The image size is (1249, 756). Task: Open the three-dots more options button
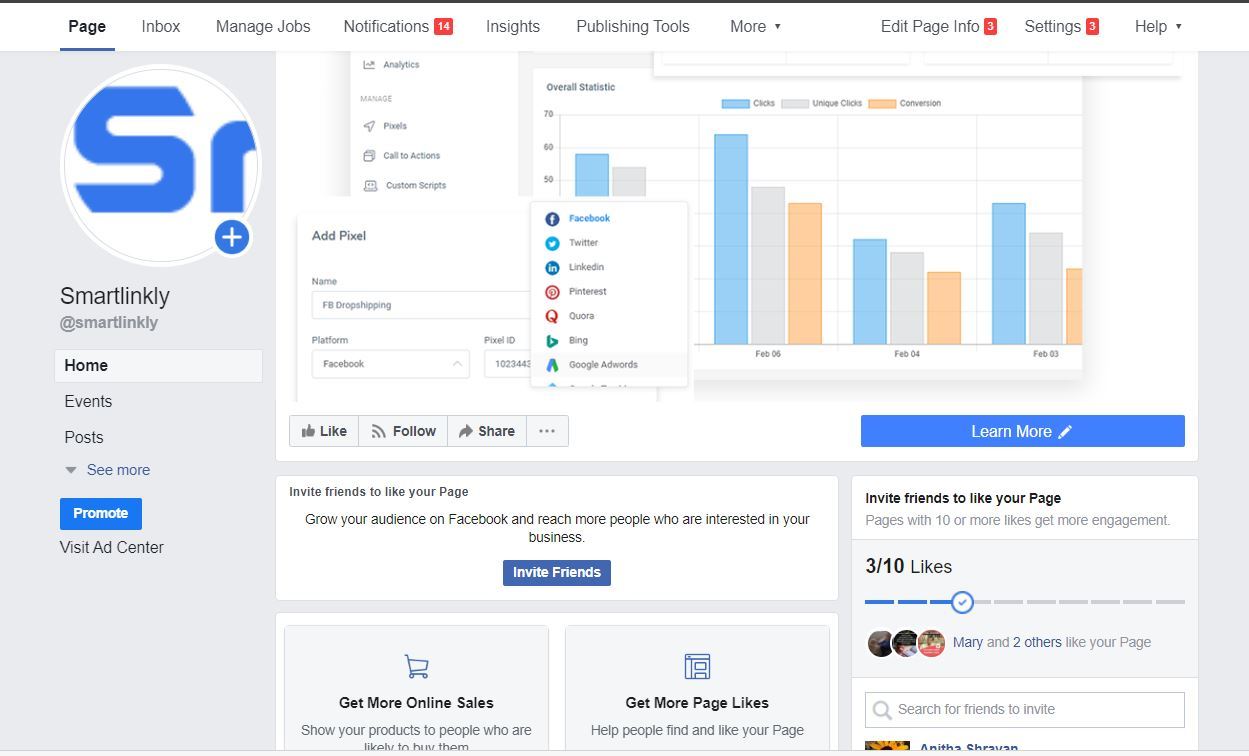tap(547, 431)
